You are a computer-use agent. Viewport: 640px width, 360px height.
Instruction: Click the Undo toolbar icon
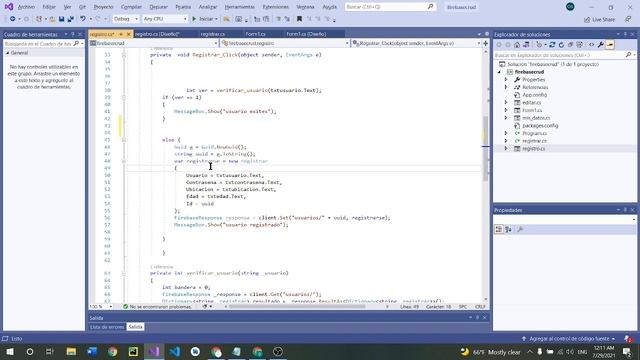(83, 19)
